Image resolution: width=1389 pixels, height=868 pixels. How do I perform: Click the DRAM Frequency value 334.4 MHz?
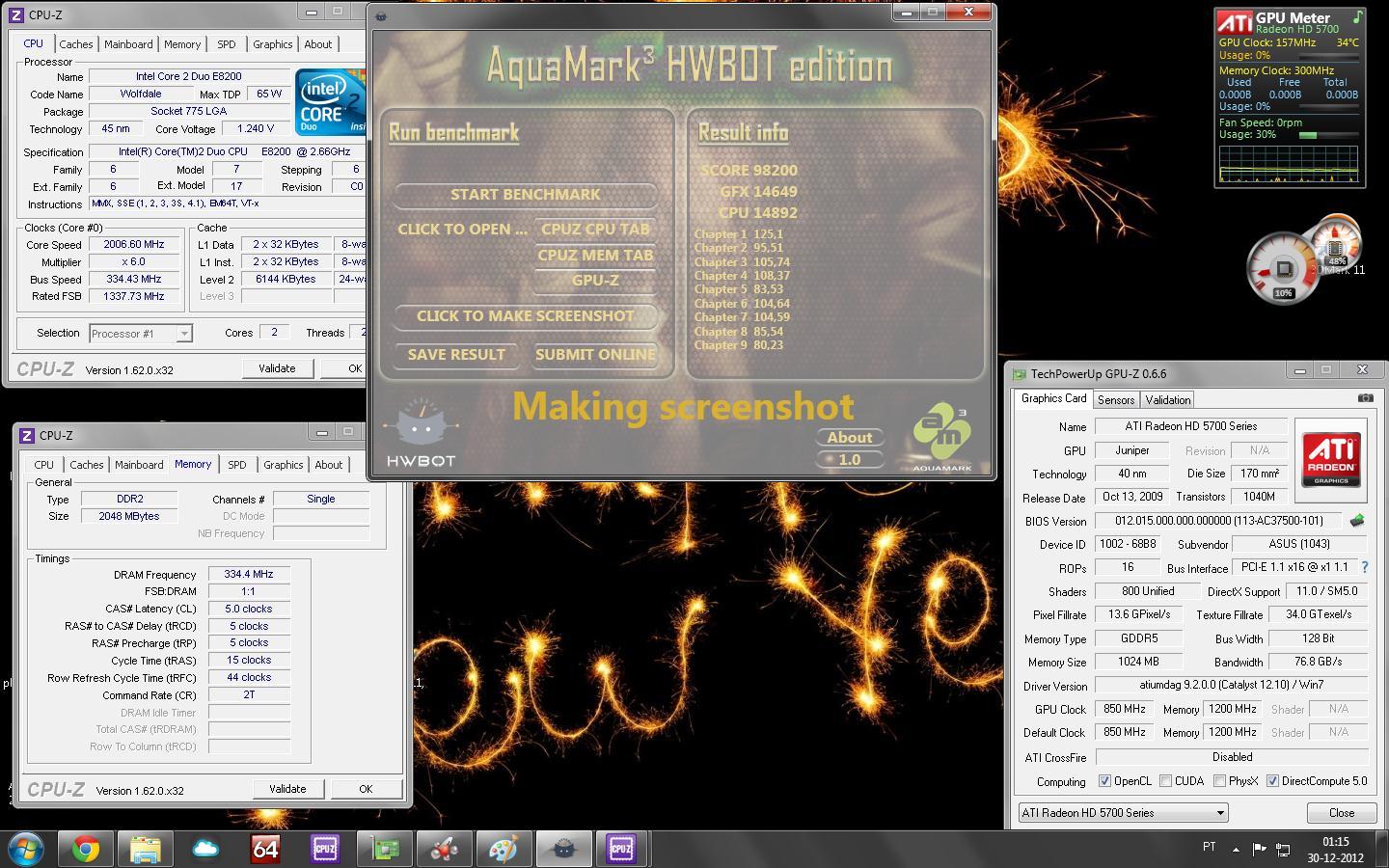click(249, 575)
